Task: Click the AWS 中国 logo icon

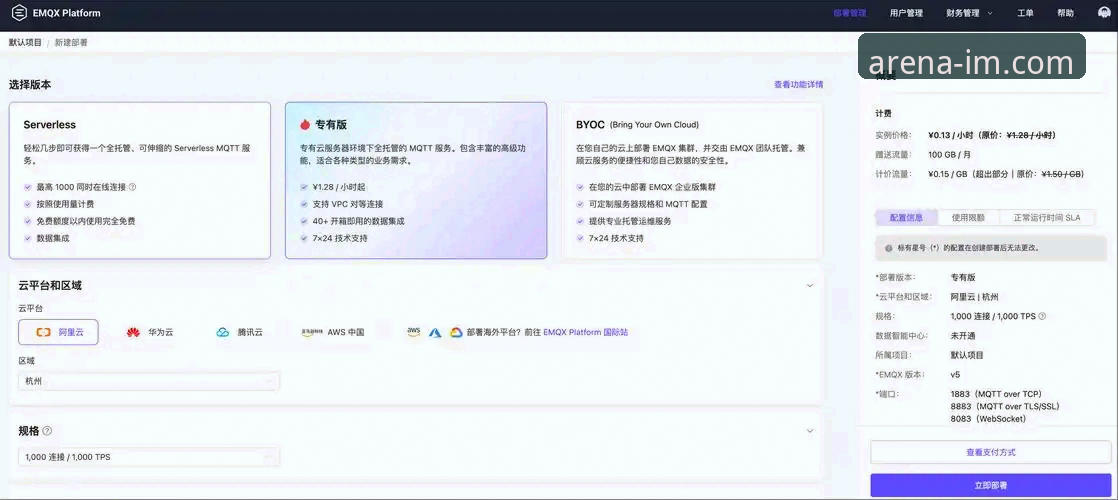Action: (312, 332)
